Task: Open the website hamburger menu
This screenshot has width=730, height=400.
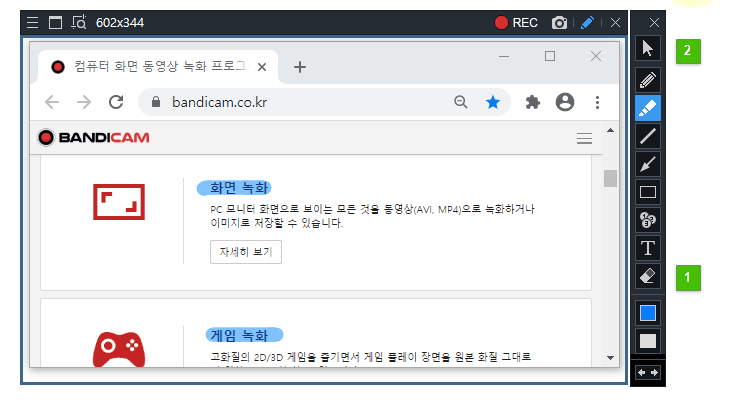Action: 584,138
